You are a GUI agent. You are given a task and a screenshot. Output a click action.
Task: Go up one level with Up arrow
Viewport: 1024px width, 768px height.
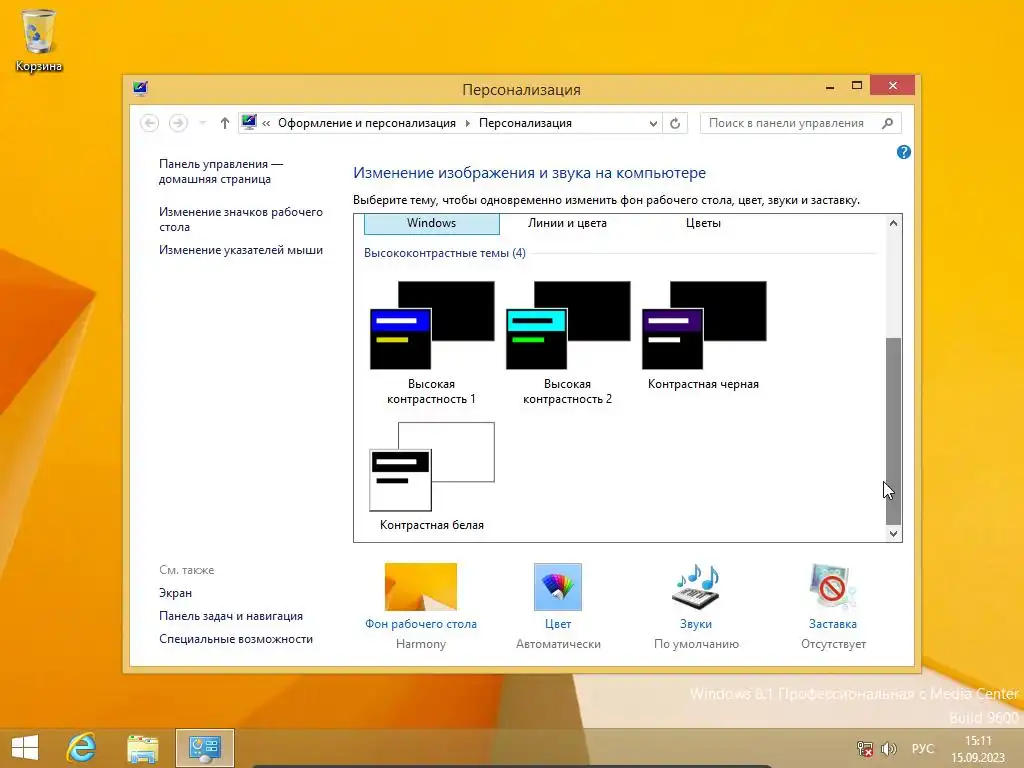coord(225,123)
